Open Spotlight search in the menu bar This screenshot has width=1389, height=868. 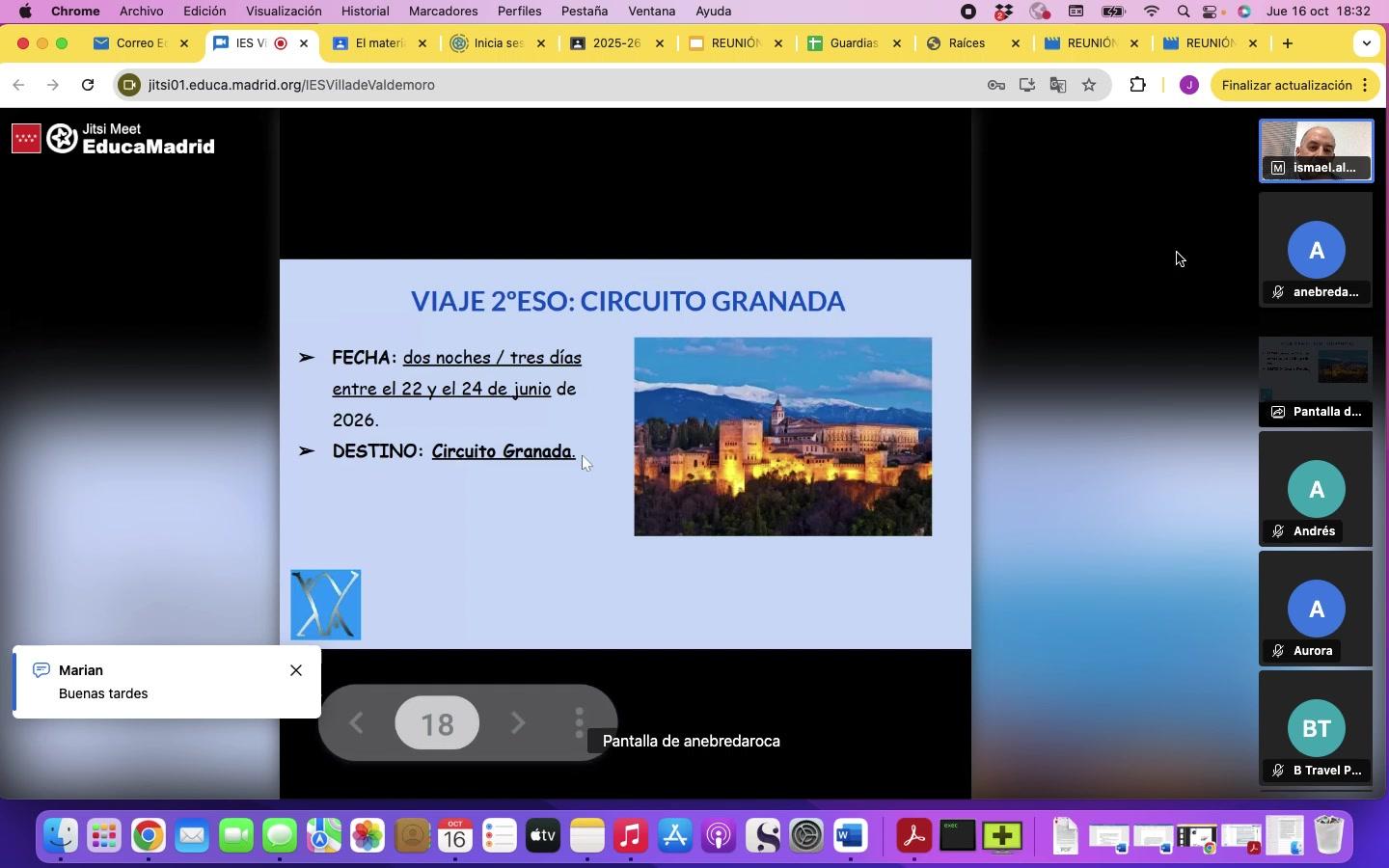(x=1184, y=12)
